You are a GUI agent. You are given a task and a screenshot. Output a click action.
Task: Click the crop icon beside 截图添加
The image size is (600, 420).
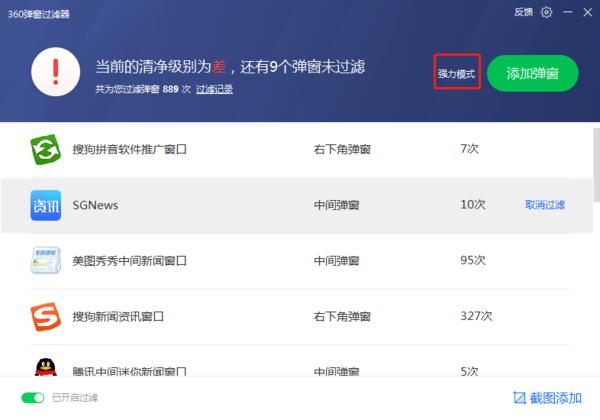pyautogui.click(x=519, y=398)
